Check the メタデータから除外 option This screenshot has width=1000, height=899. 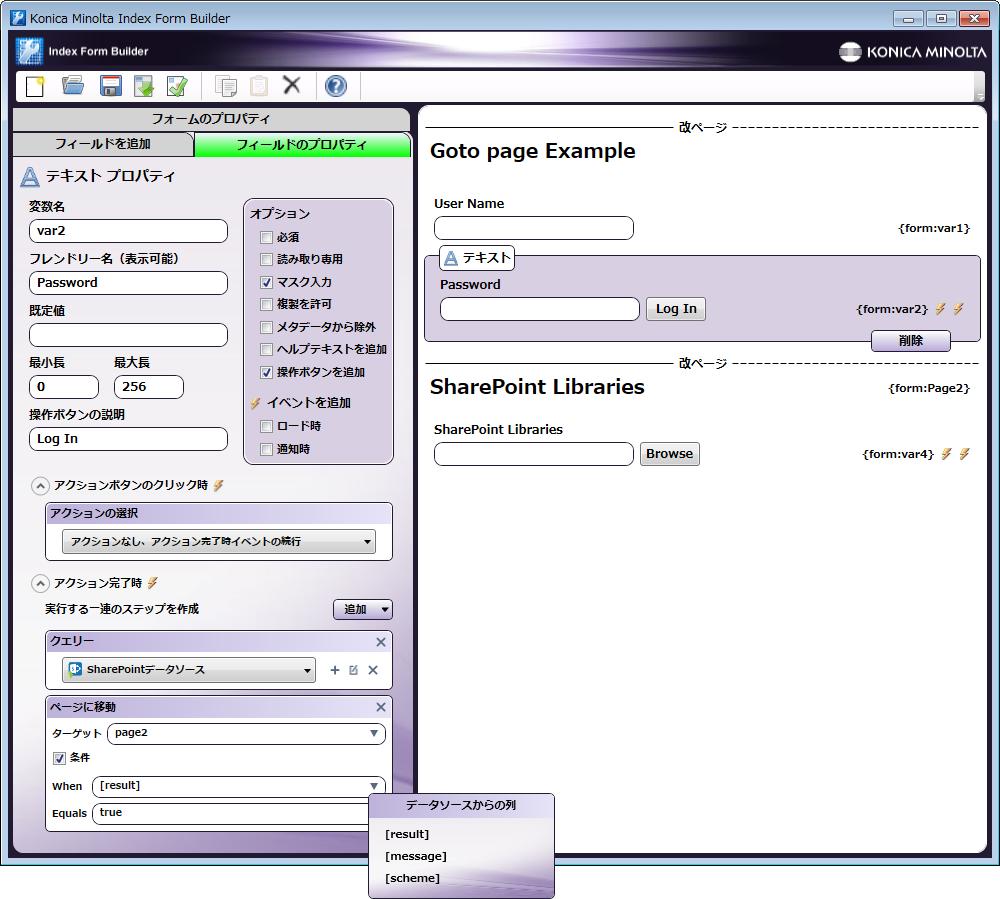[267, 327]
